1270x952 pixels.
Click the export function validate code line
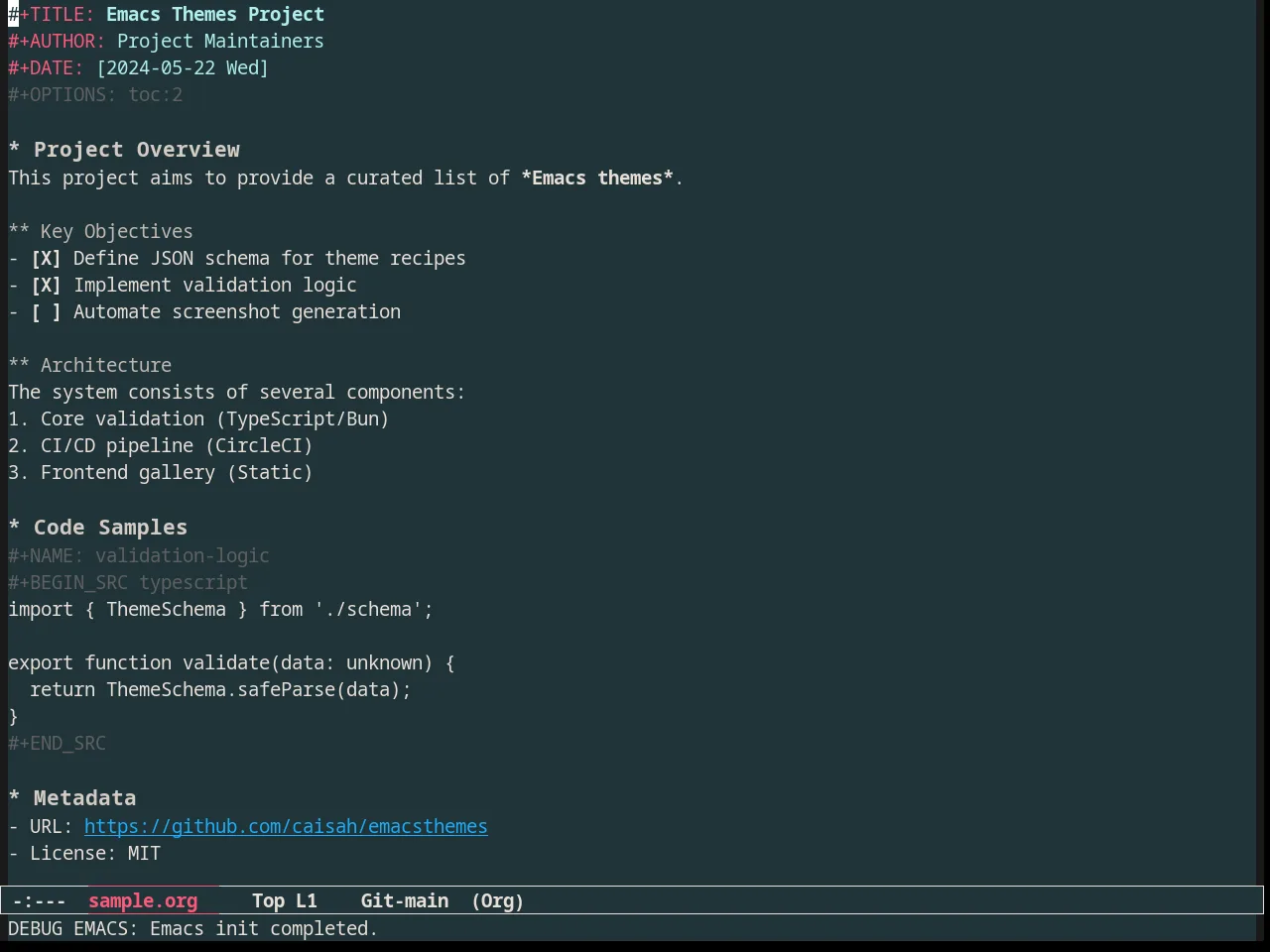click(232, 663)
